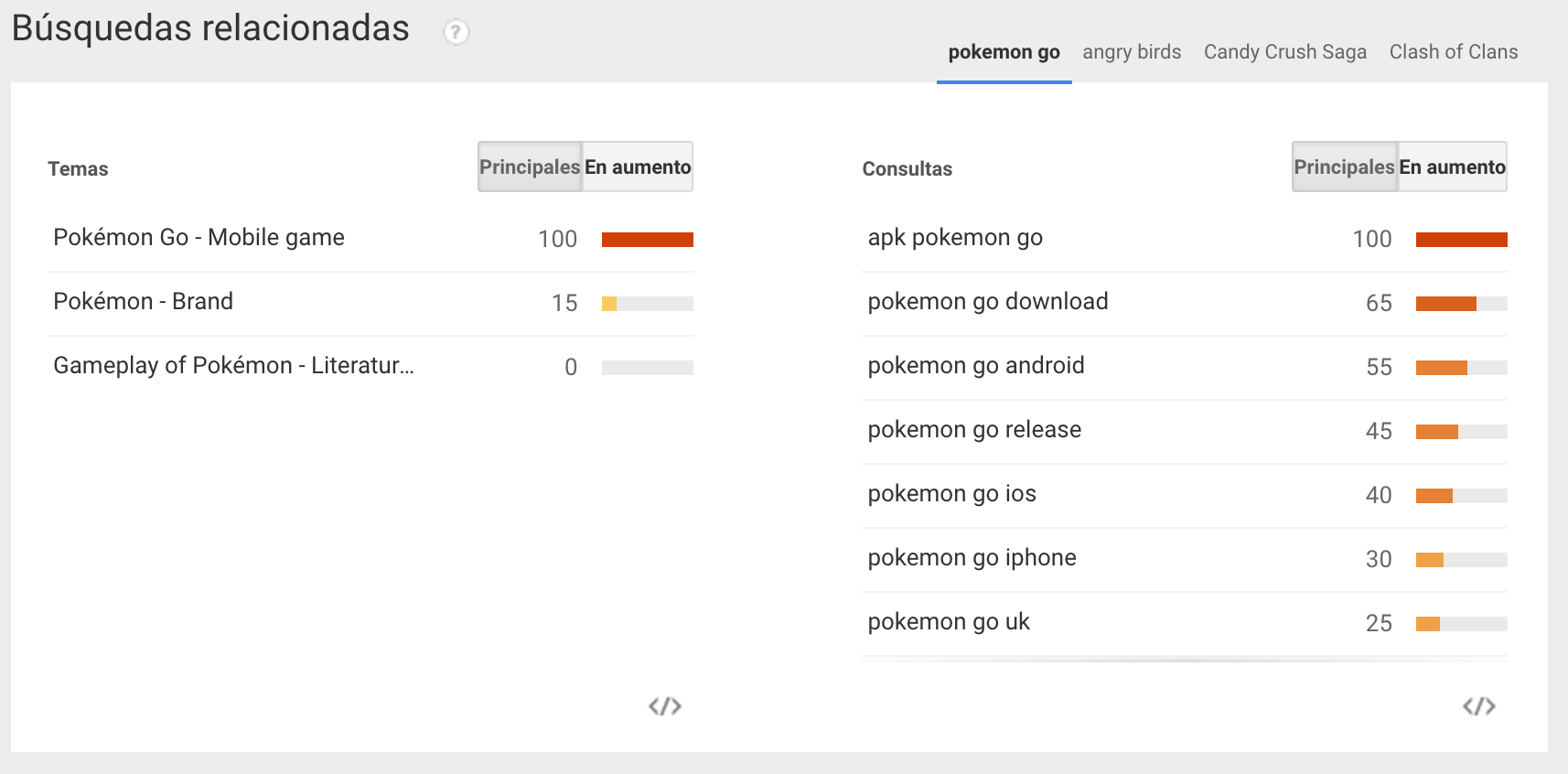Click value 25 beside pokemon go uk
1568x774 pixels.
pyautogui.click(x=1379, y=624)
